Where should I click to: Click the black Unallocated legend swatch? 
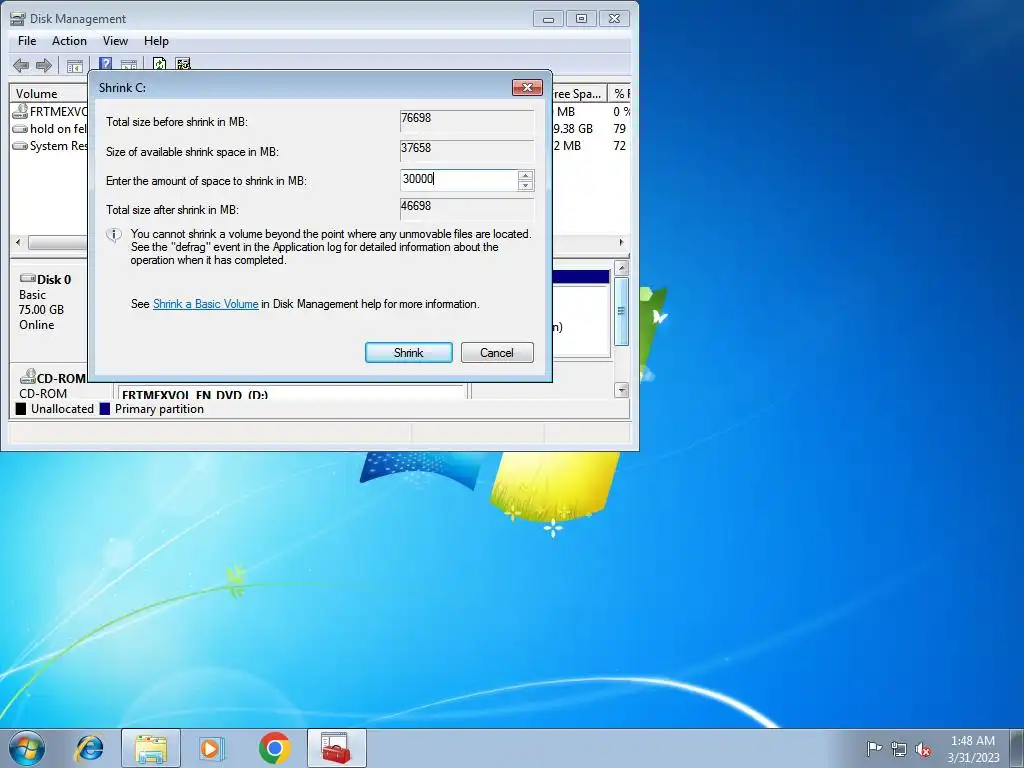coord(21,409)
